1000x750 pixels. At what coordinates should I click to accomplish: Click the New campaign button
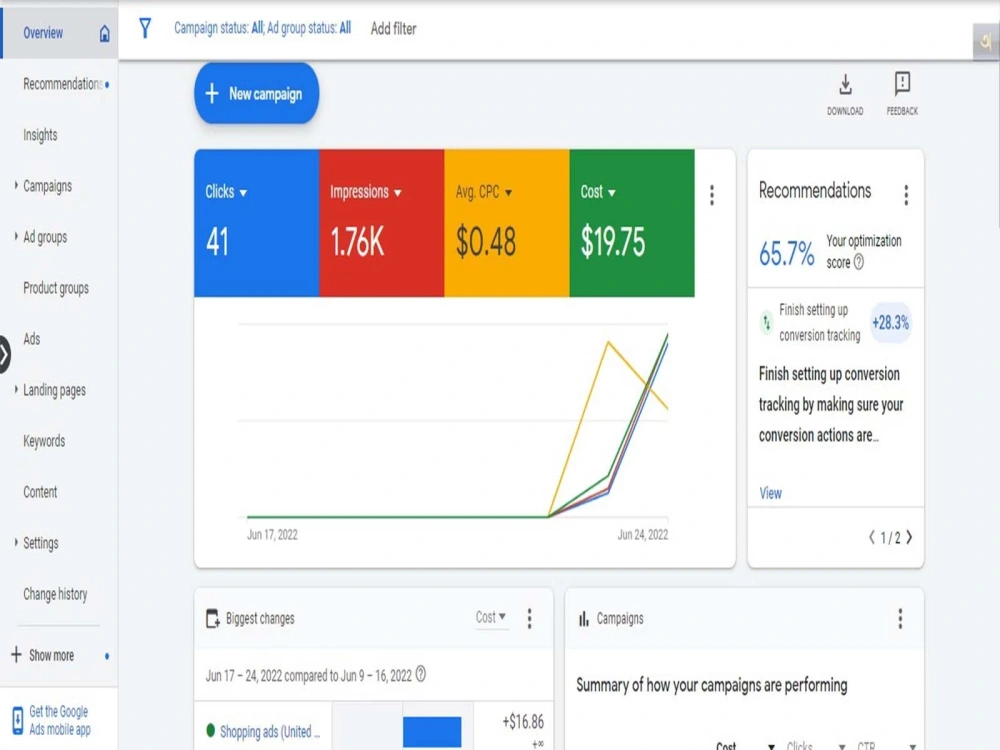pos(256,94)
